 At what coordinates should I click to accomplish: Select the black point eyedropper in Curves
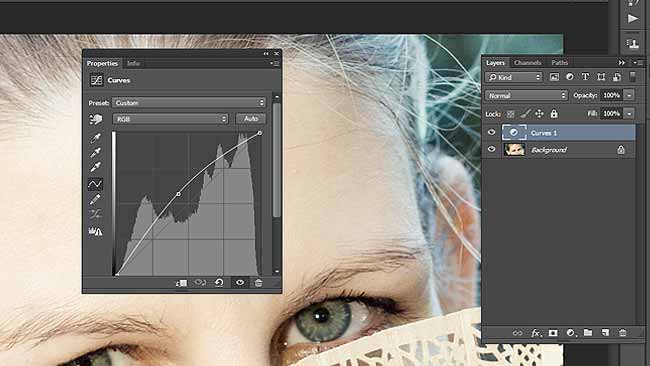[96, 138]
